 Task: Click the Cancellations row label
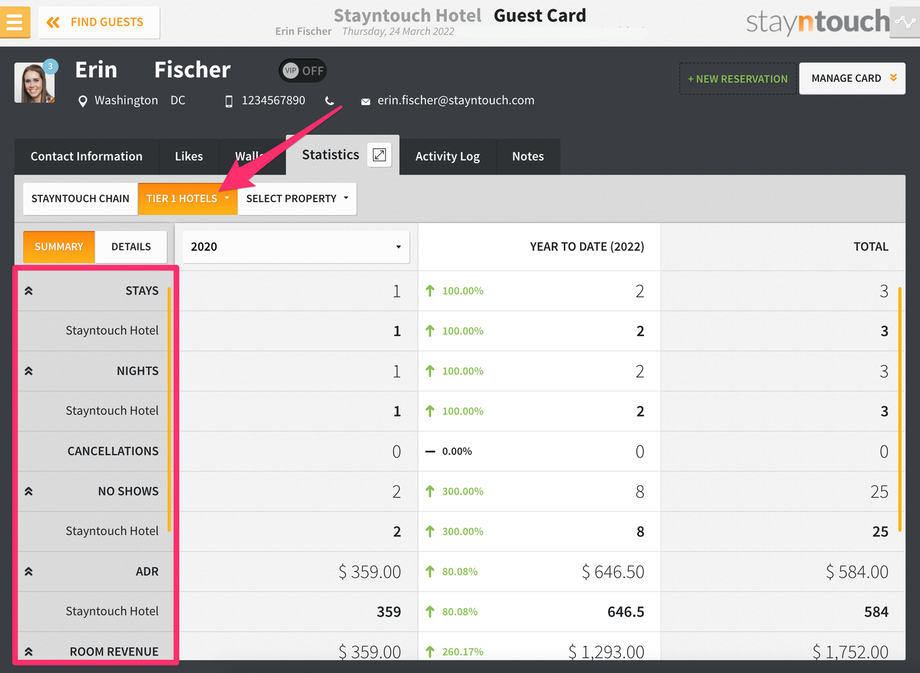click(113, 451)
